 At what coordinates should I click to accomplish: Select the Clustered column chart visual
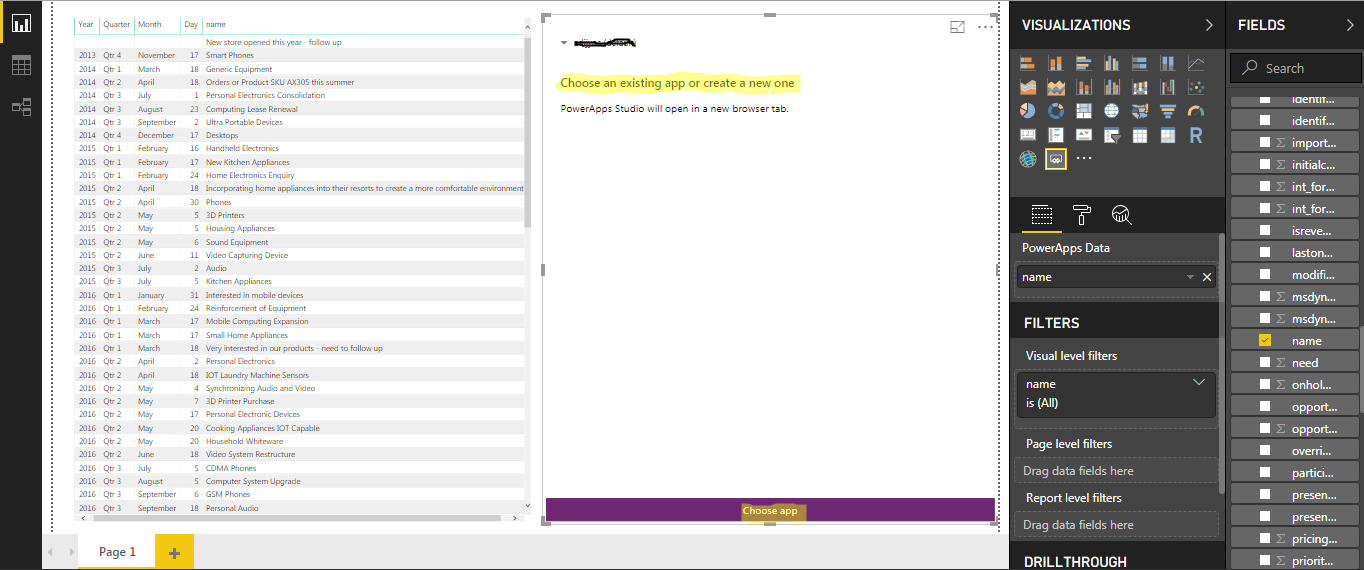click(x=1112, y=63)
